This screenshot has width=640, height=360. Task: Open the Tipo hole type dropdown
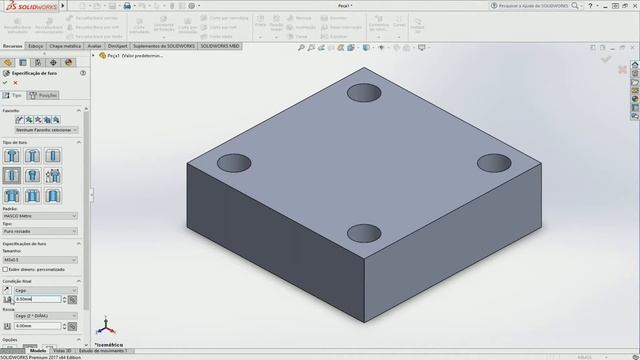pyautogui.click(x=40, y=231)
